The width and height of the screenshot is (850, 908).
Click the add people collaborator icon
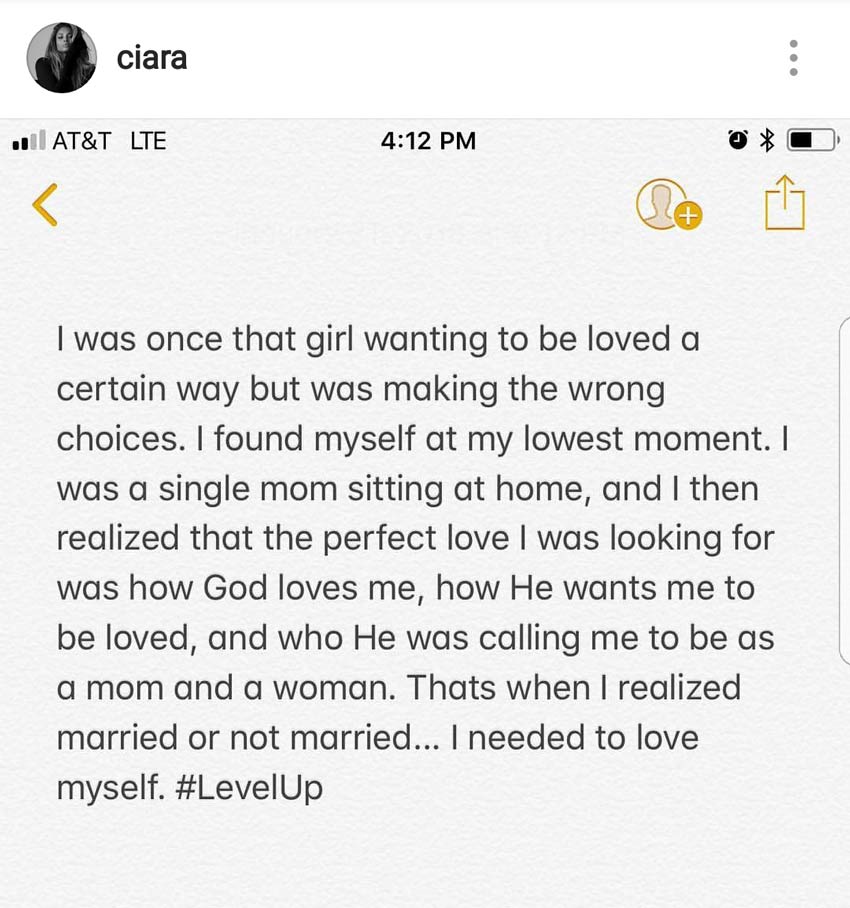(x=668, y=204)
